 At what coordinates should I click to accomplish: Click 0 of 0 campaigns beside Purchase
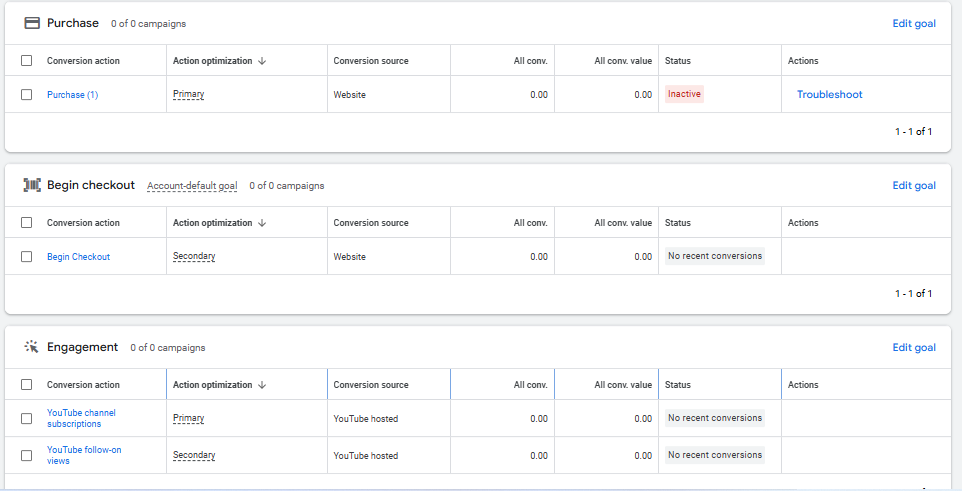tap(148, 23)
